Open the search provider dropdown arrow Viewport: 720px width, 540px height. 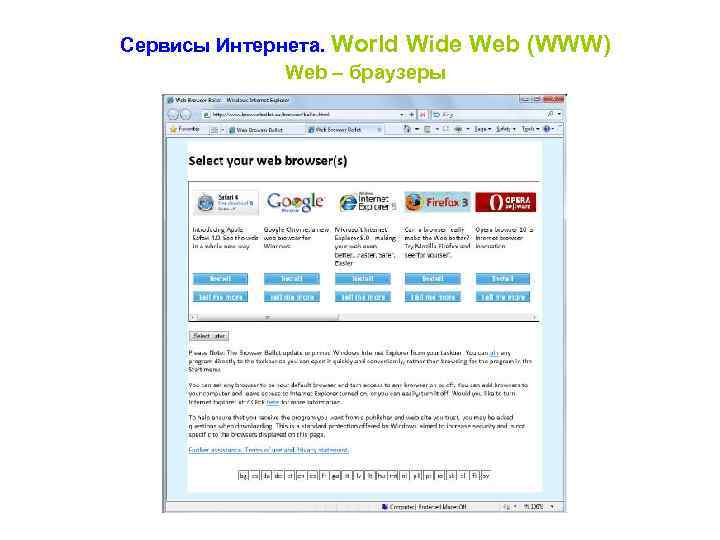click(x=559, y=114)
